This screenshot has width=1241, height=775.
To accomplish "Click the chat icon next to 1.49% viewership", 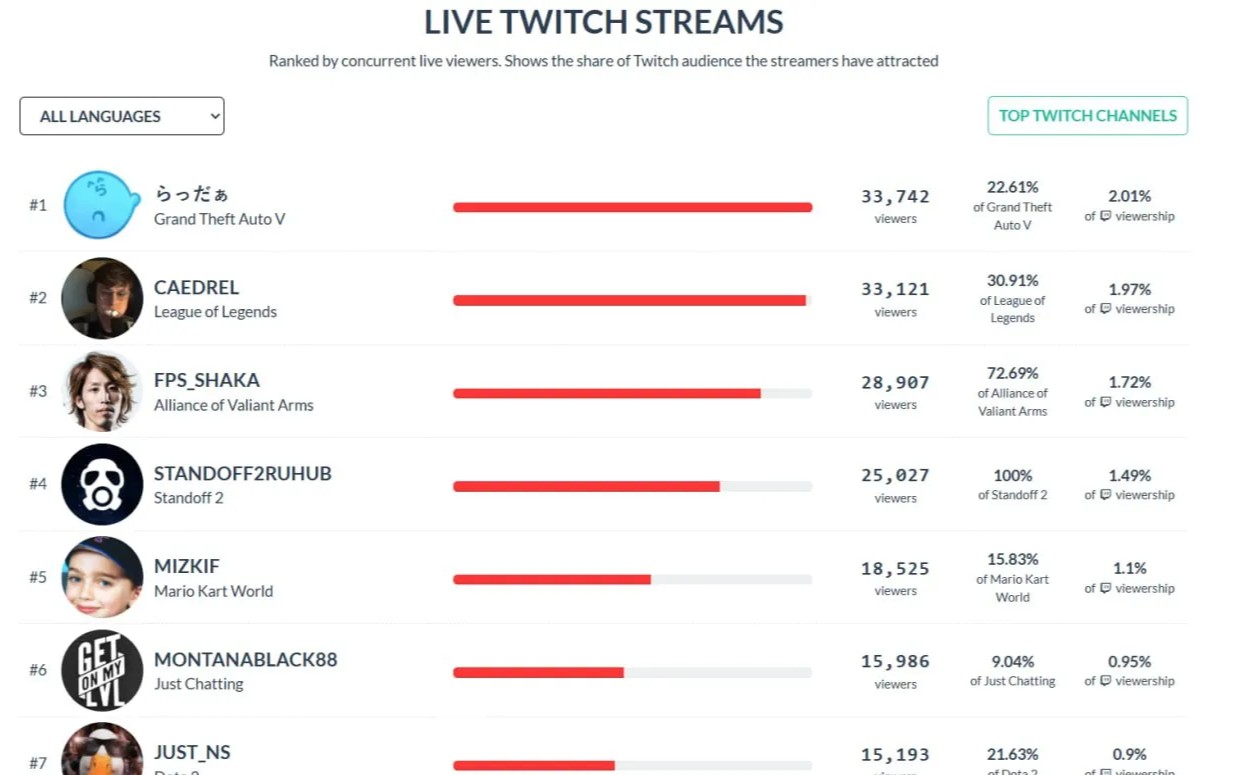I will 1105,495.
